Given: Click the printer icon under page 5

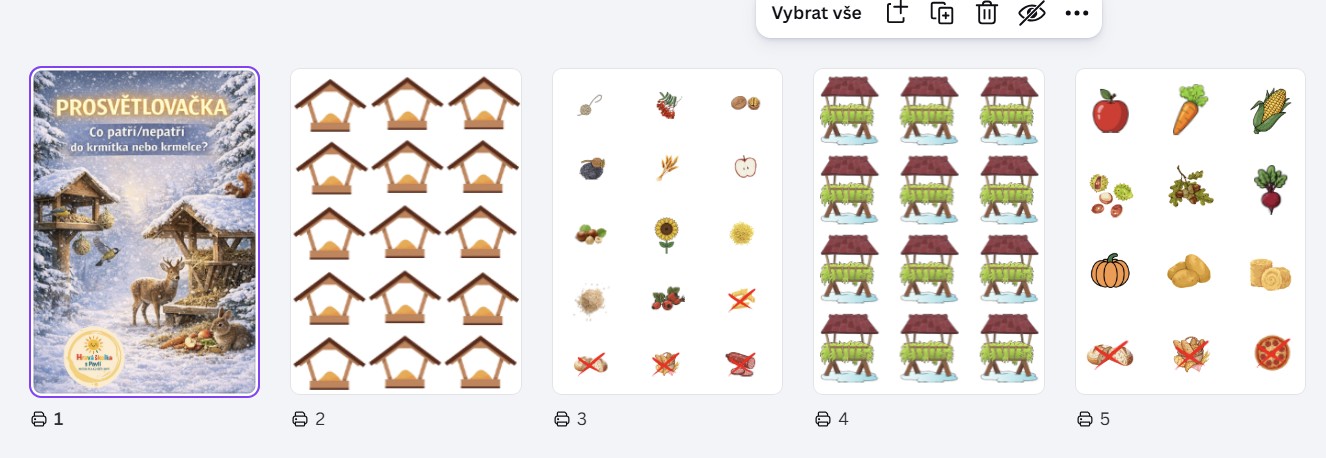Looking at the screenshot, I should pos(1085,419).
